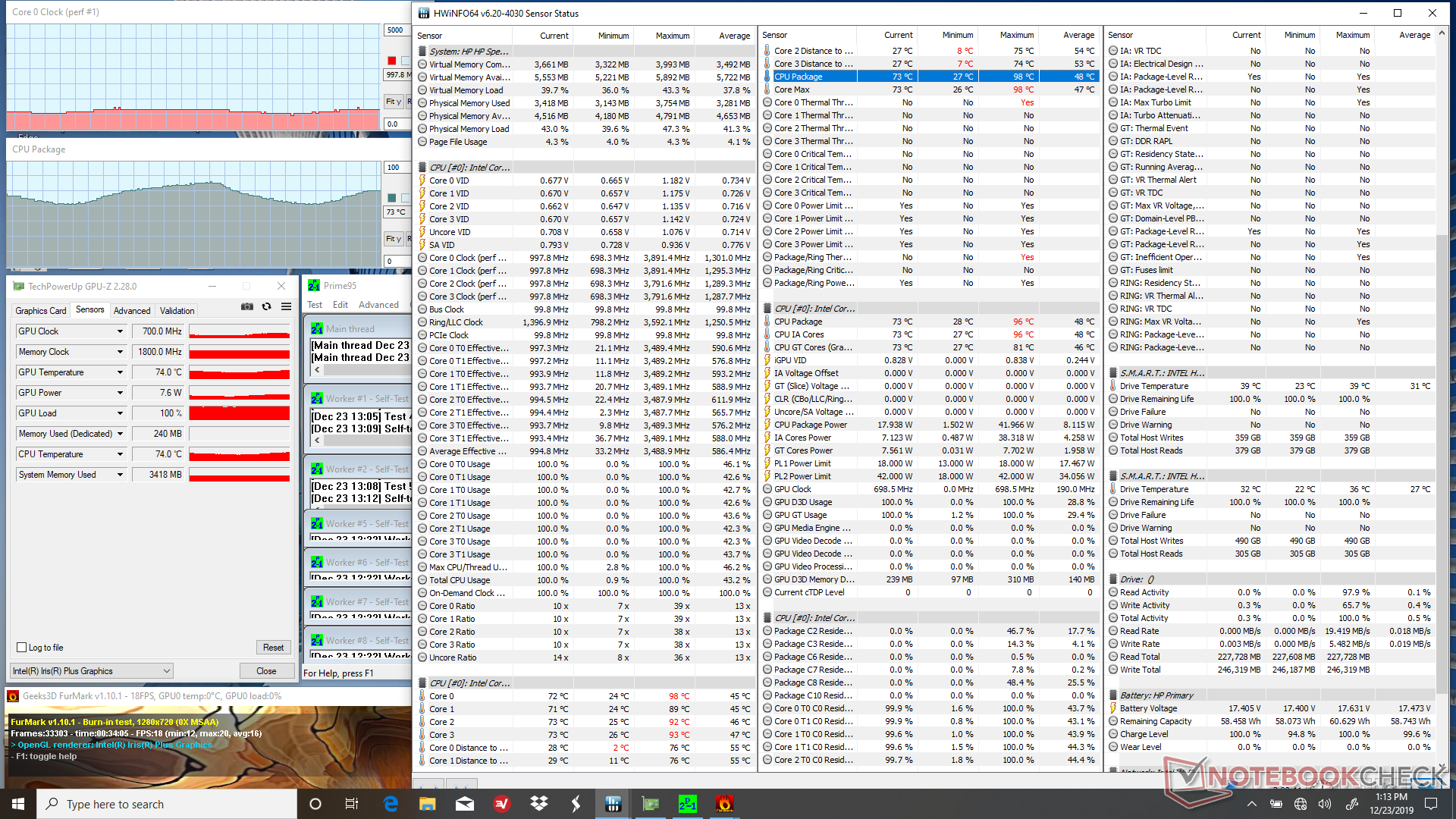Open Microsoft Edge from the taskbar

pyautogui.click(x=391, y=804)
